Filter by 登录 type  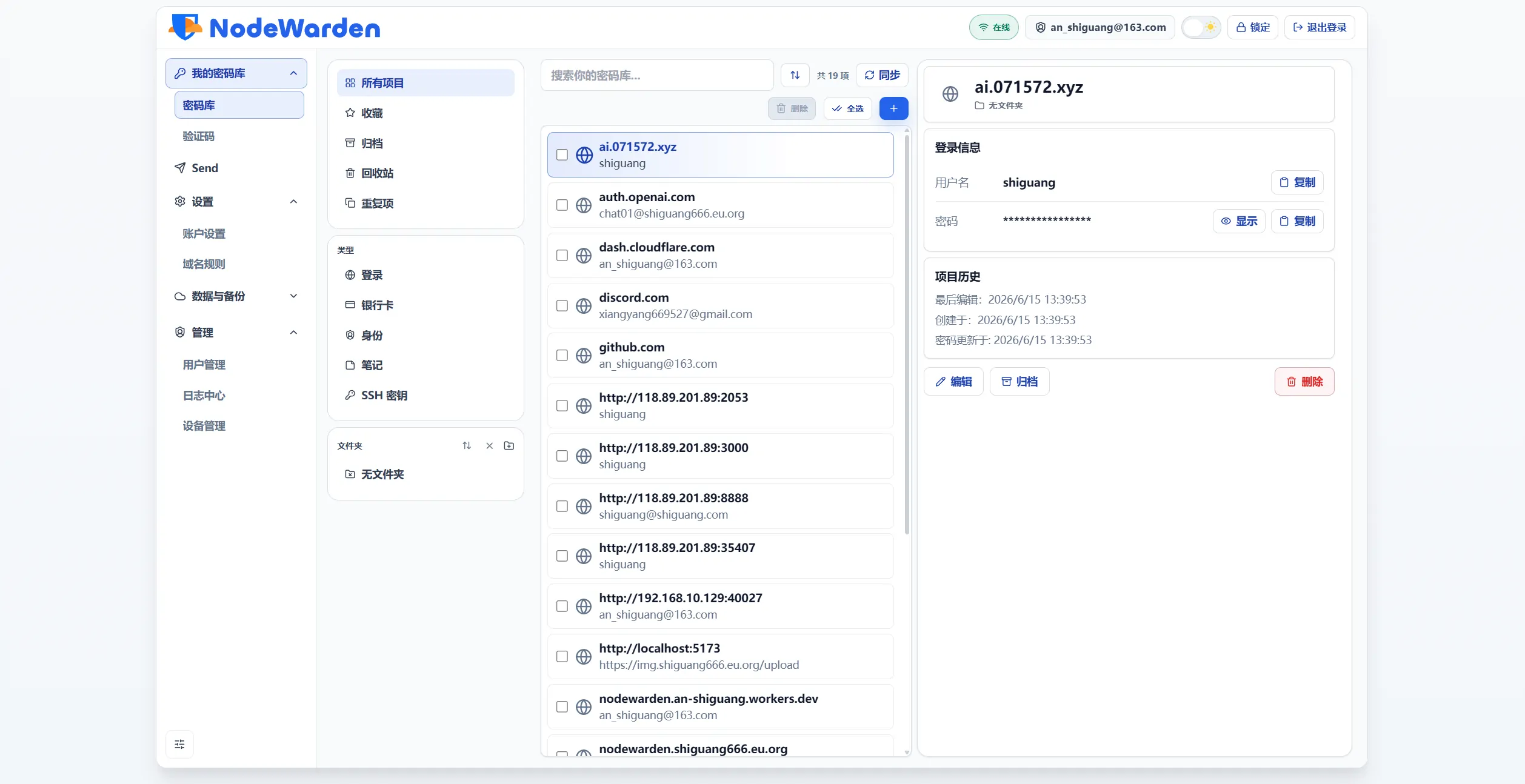coord(425,275)
